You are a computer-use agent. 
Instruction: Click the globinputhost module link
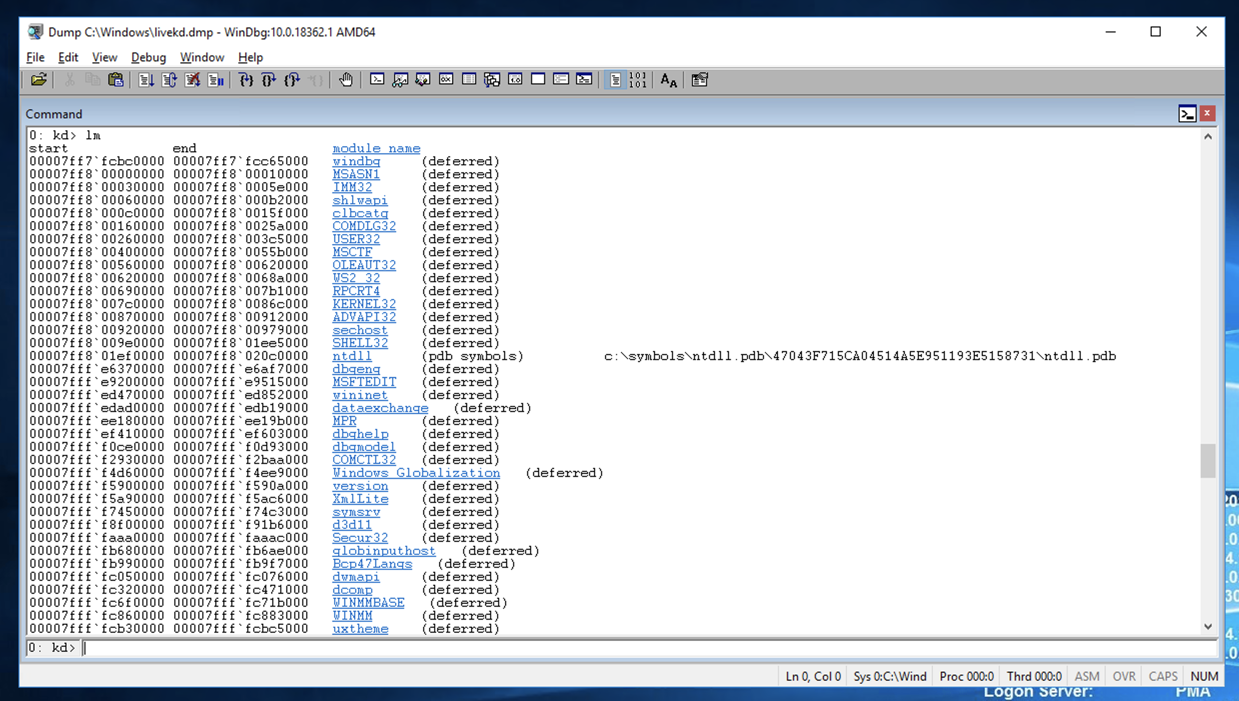click(384, 551)
